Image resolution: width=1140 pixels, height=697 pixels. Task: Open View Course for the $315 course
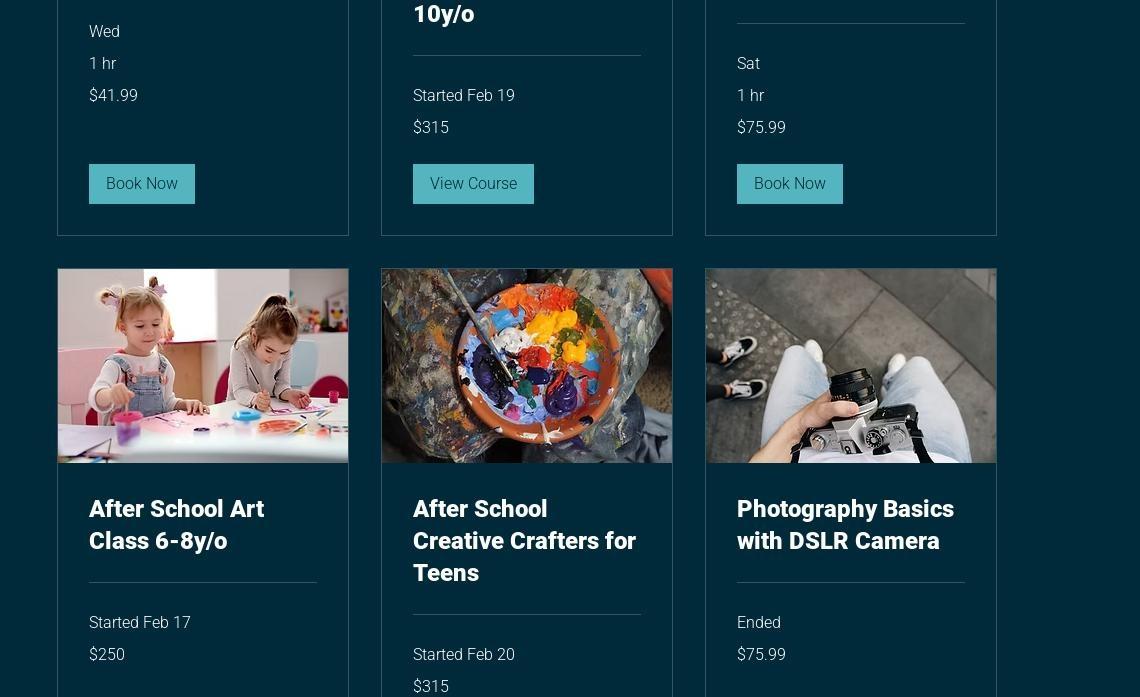(x=473, y=184)
